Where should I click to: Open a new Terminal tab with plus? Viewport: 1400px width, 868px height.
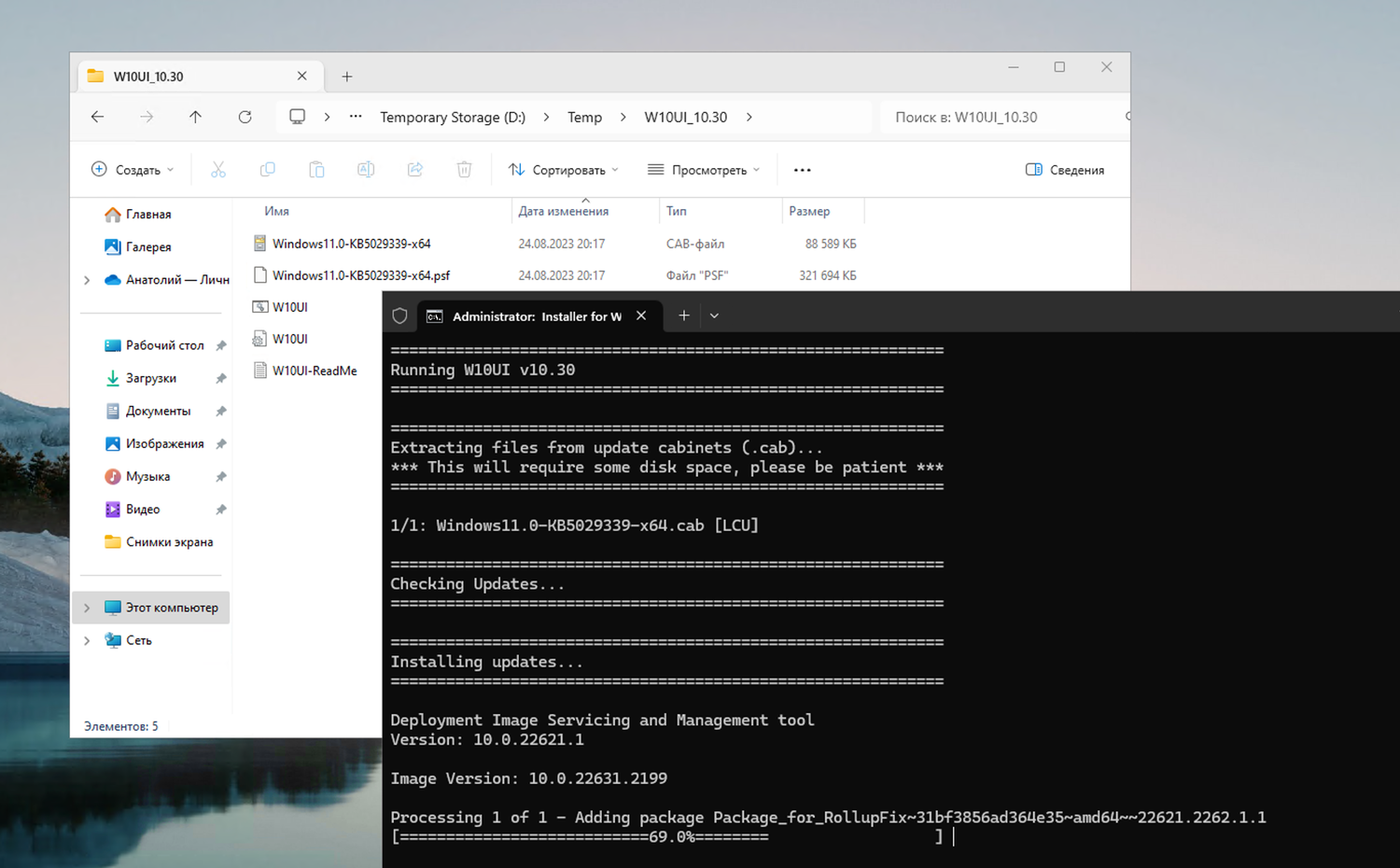684,315
